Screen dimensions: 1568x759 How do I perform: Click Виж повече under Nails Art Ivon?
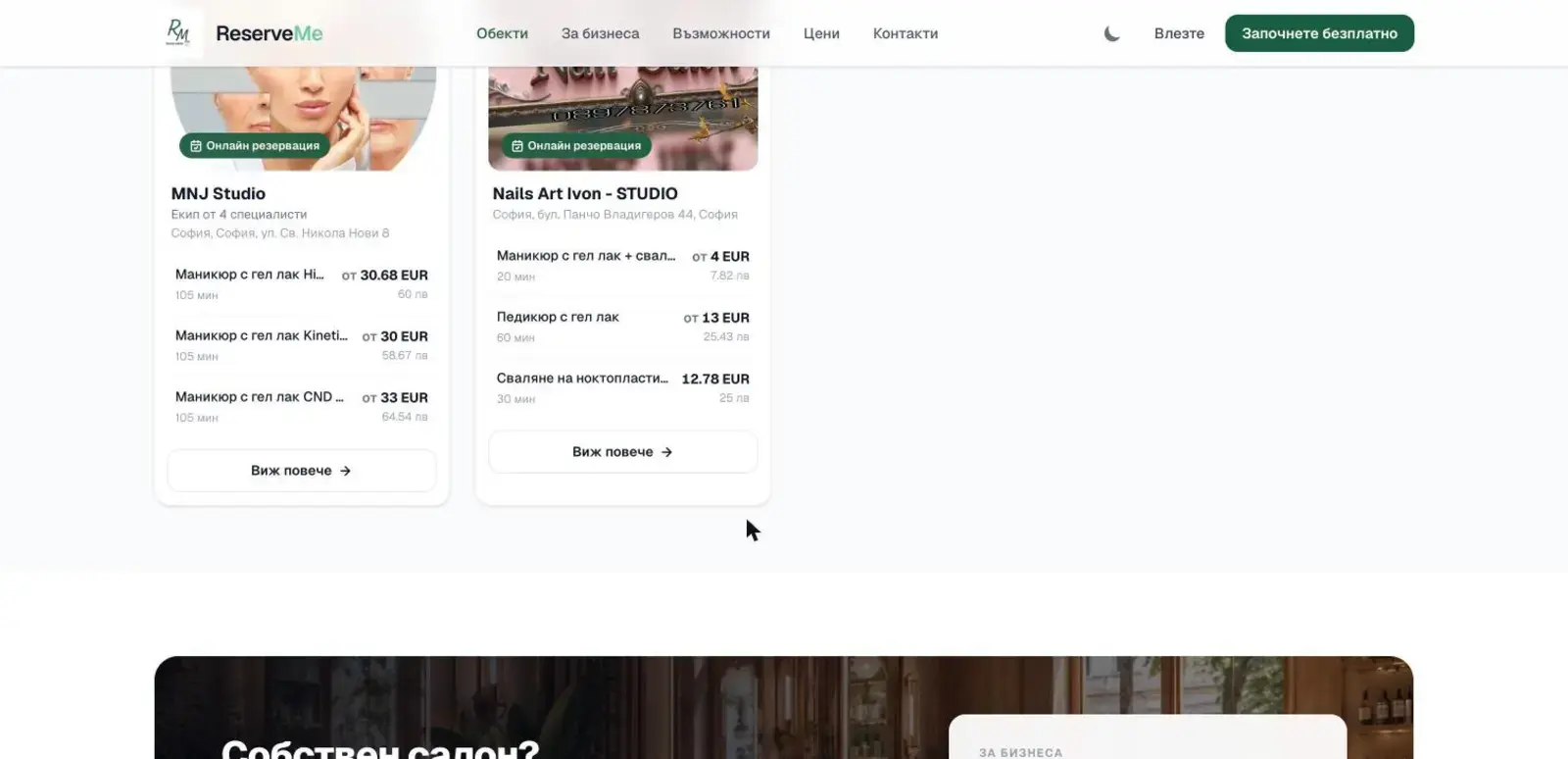pos(623,452)
